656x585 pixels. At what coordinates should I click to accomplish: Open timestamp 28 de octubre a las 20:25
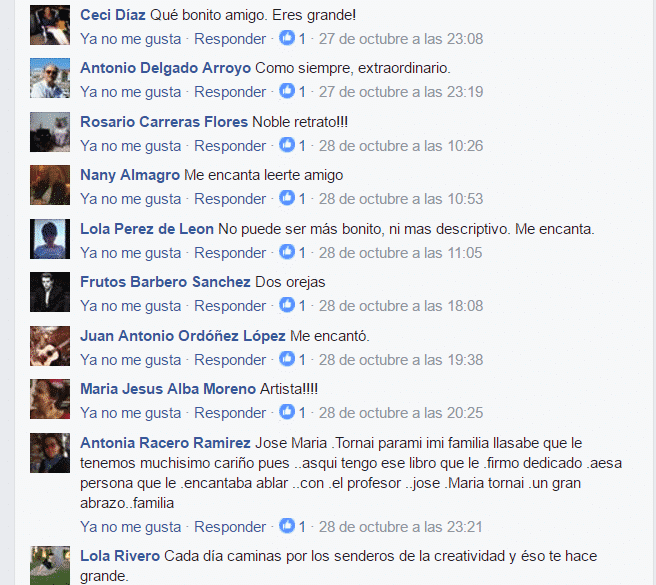click(401, 413)
